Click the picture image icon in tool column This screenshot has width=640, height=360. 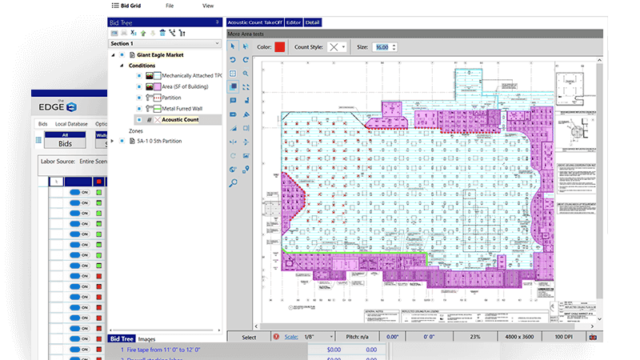[x=246, y=156]
